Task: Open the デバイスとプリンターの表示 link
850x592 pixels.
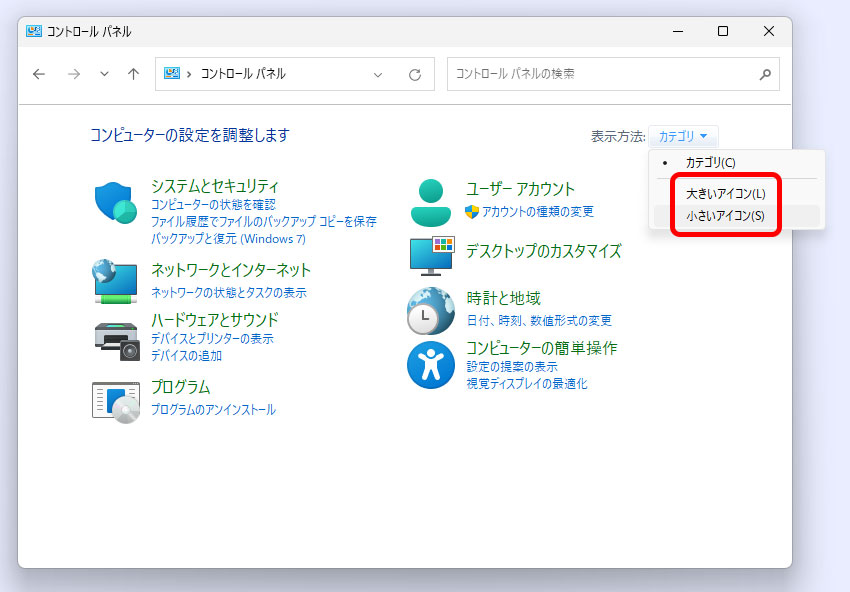Action: point(212,339)
